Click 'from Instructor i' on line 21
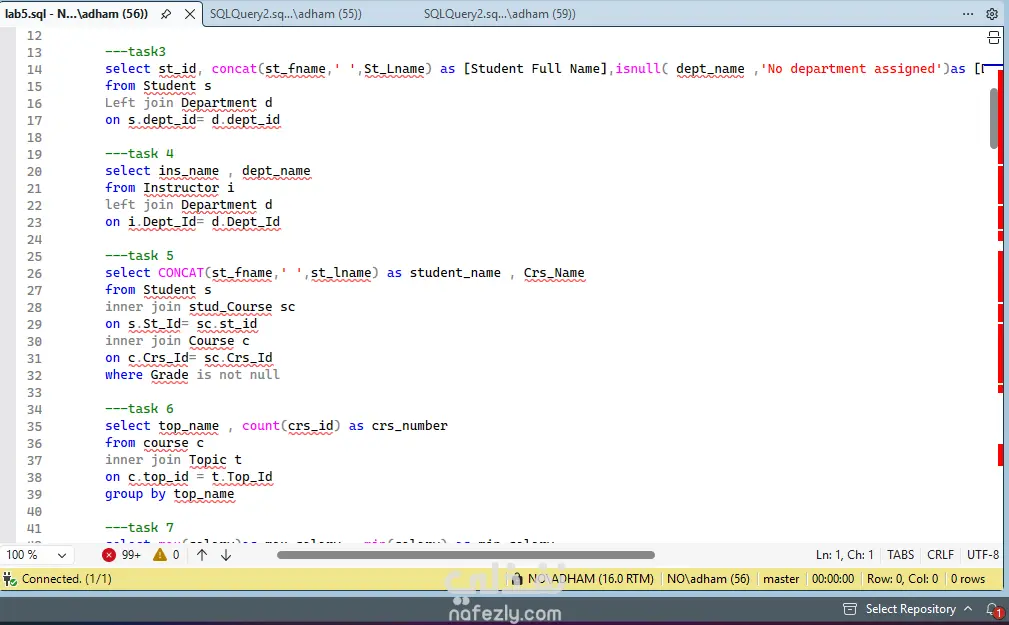This screenshot has height=625, width=1009. [169, 188]
